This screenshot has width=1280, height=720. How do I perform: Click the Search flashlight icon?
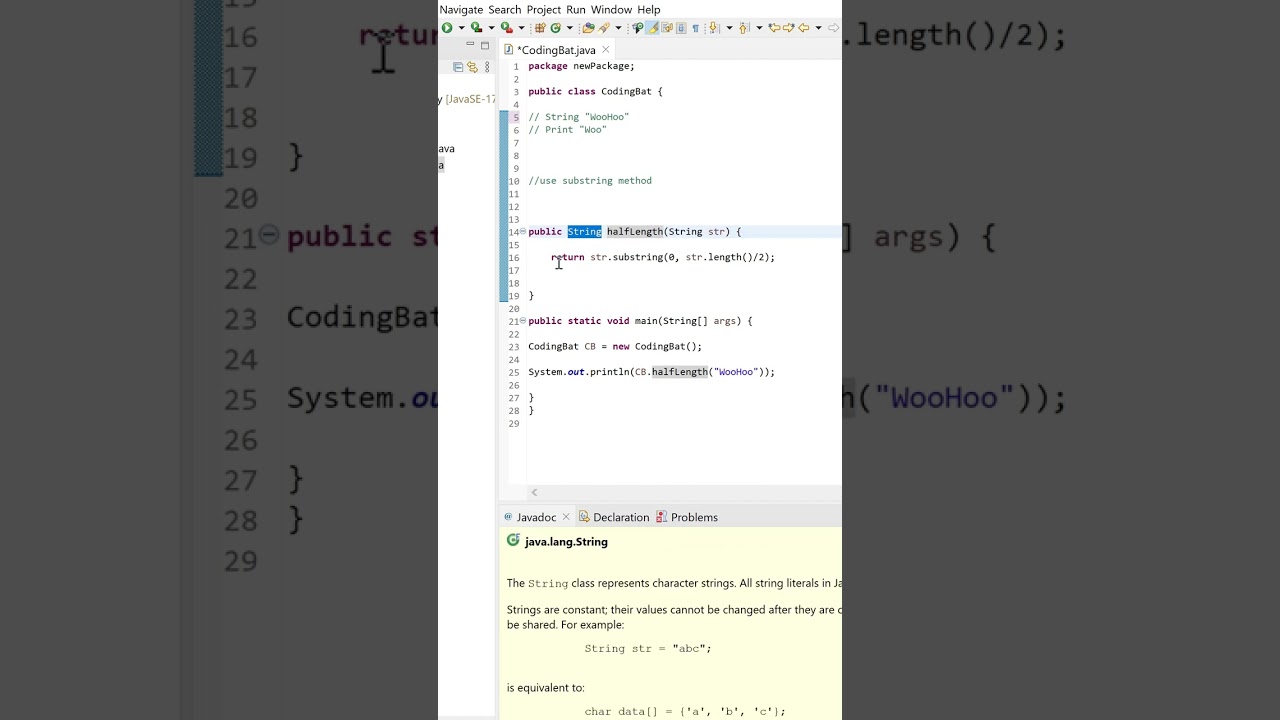click(604, 28)
